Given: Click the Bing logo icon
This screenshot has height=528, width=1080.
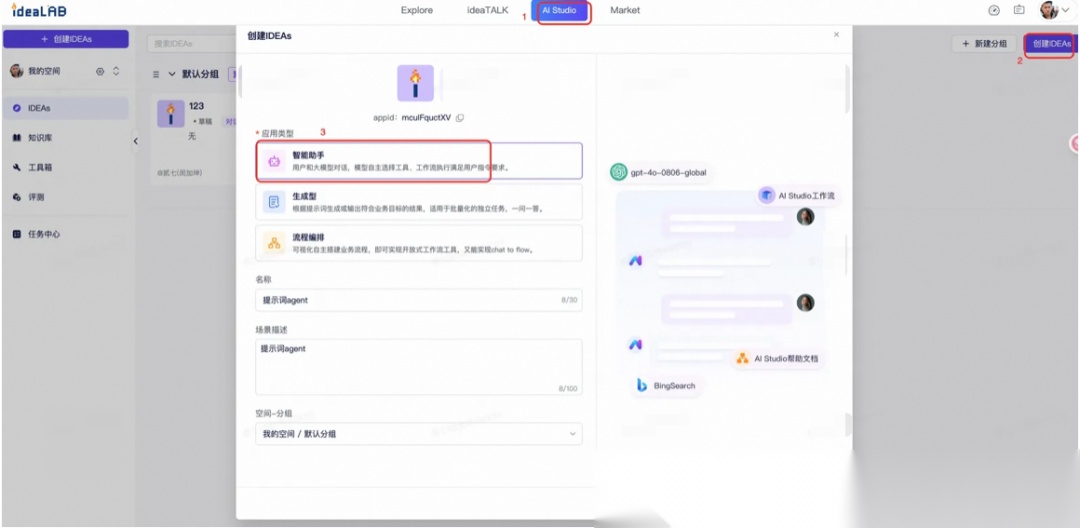Looking at the screenshot, I should (x=642, y=386).
